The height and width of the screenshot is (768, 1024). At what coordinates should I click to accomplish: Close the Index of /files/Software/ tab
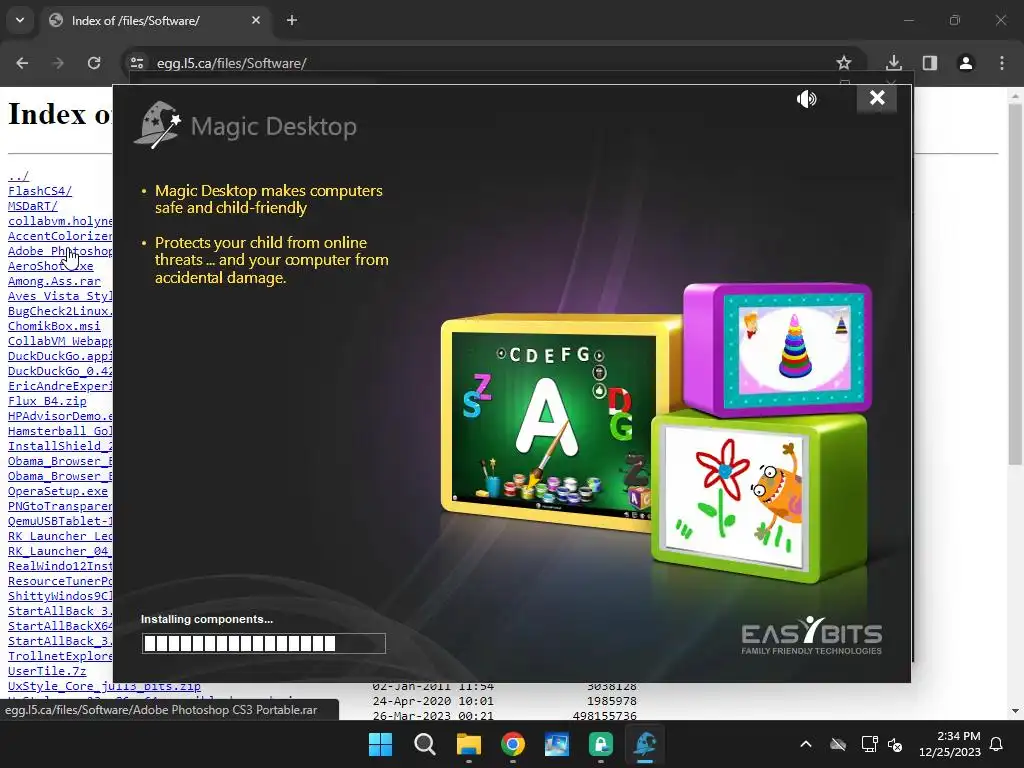256,20
